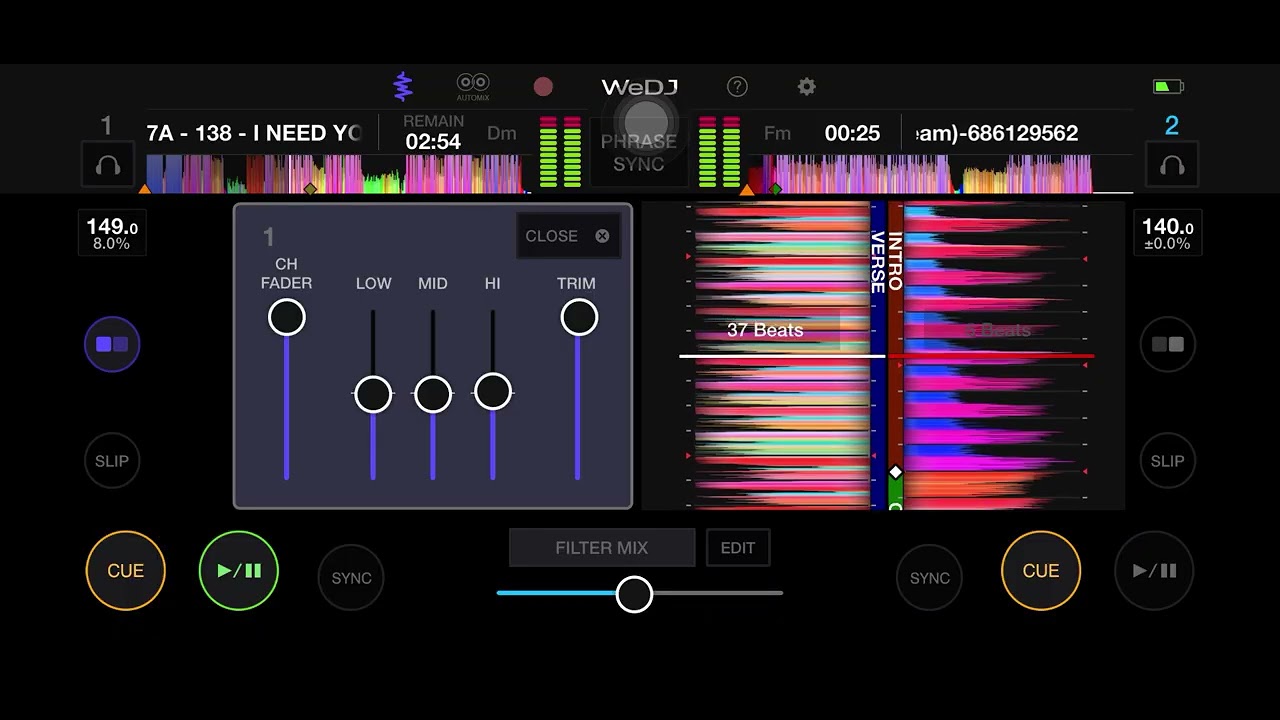This screenshot has width=1280, height=720.
Task: Click the deck number 1 label
Action: (x=106, y=127)
